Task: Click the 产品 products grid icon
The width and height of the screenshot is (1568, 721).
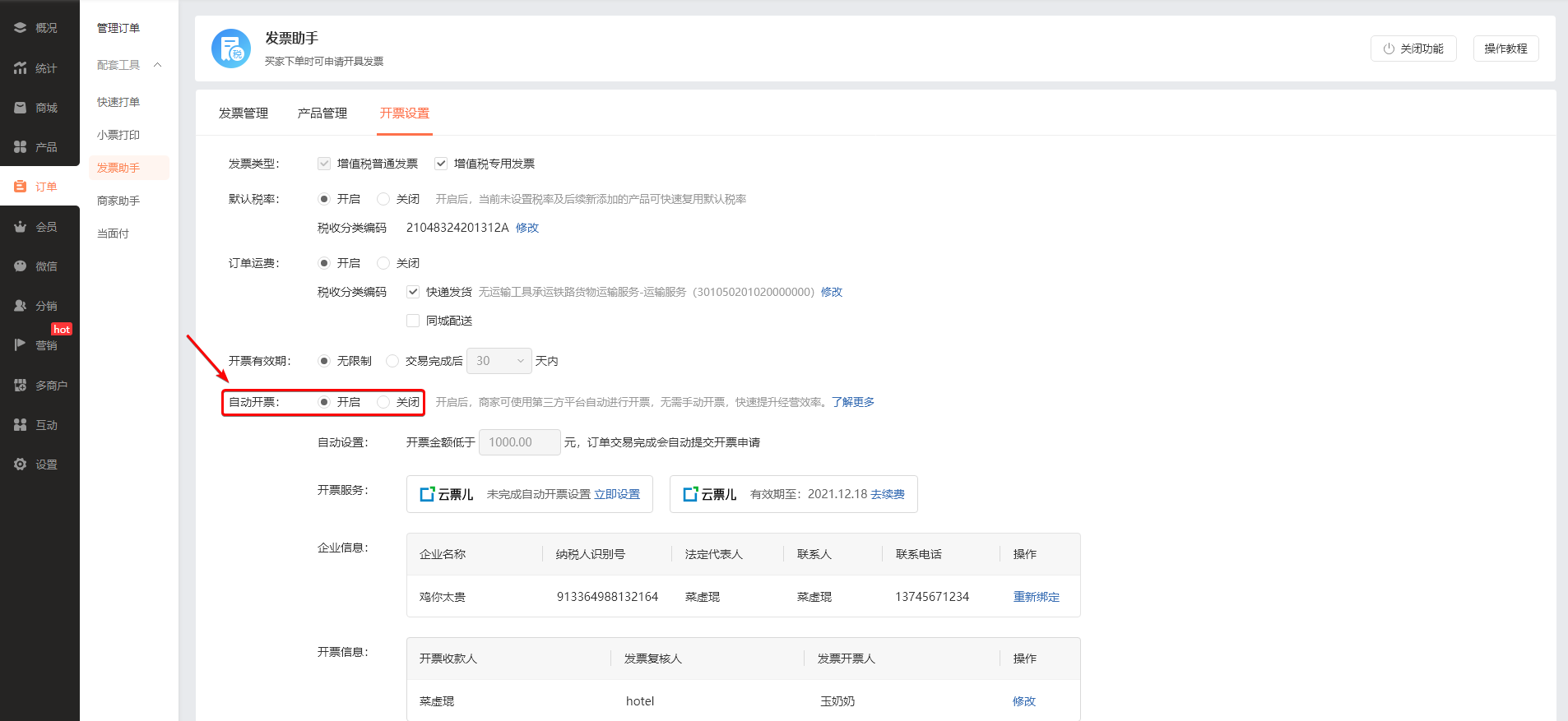Action: [x=21, y=147]
